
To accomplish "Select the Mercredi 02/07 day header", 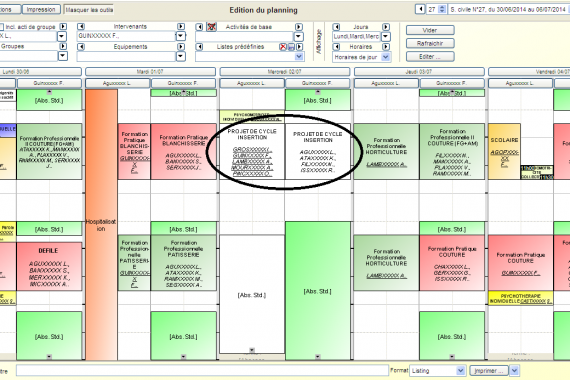I will point(284,72).
